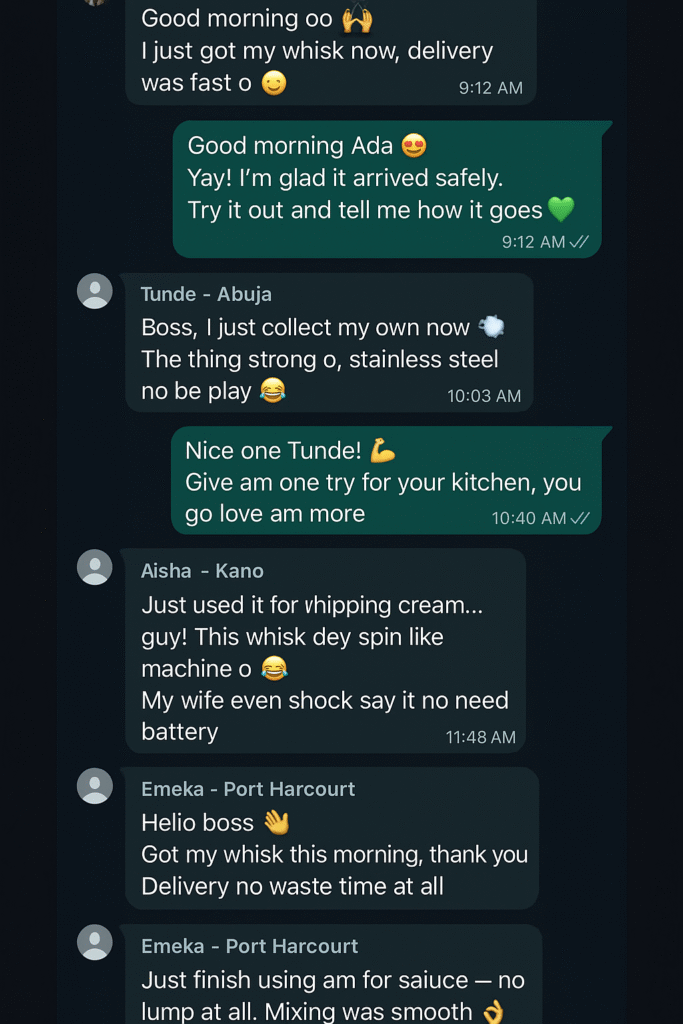Viewport: 683px width, 1024px height.
Task: Click double-check receipt on 10:40 AM reply
Action: [579, 518]
